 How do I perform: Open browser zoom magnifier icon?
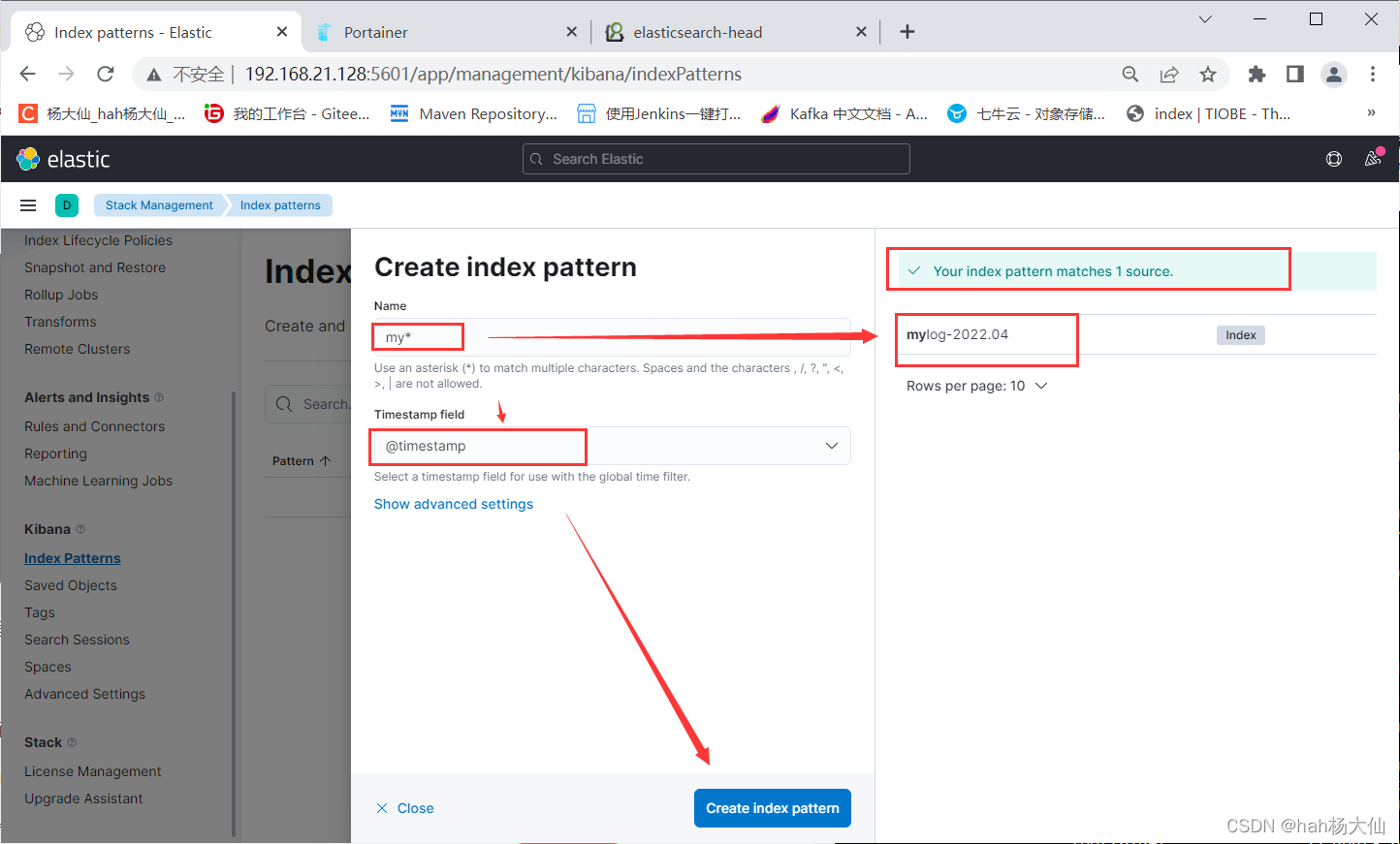1130,74
